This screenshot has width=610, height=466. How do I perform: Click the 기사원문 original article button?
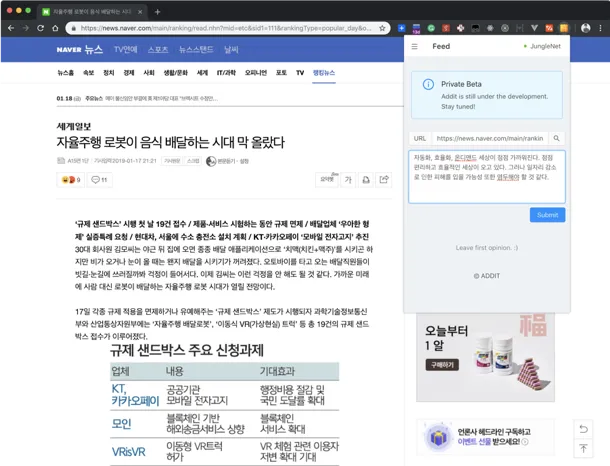(x=172, y=161)
